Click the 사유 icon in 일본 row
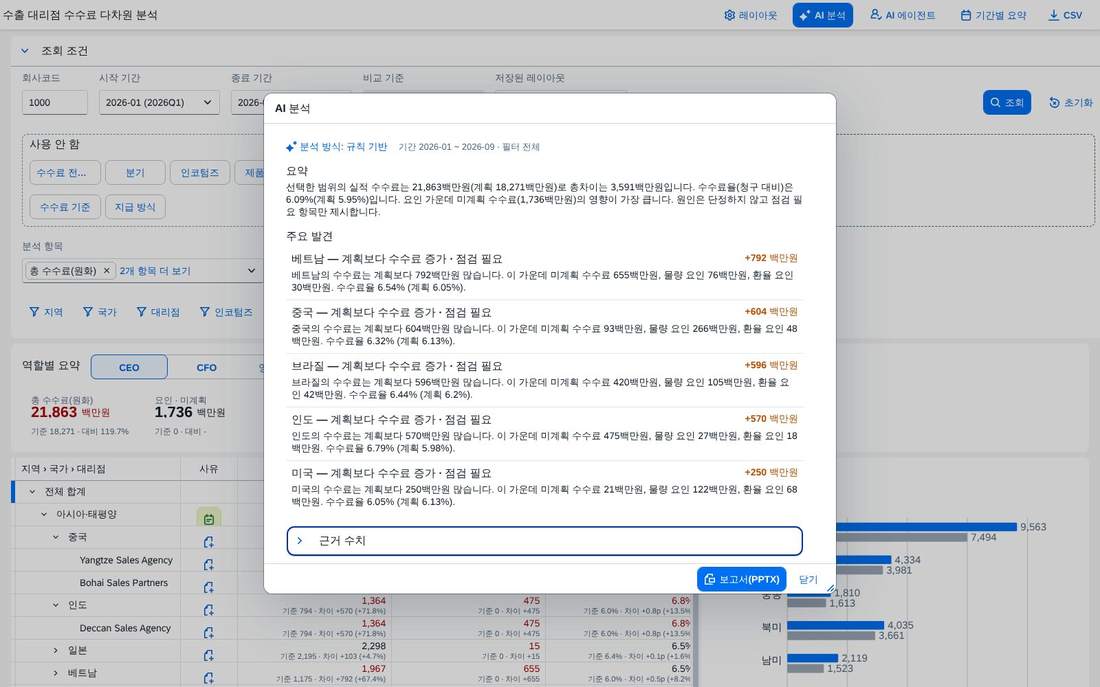 click(x=208, y=655)
